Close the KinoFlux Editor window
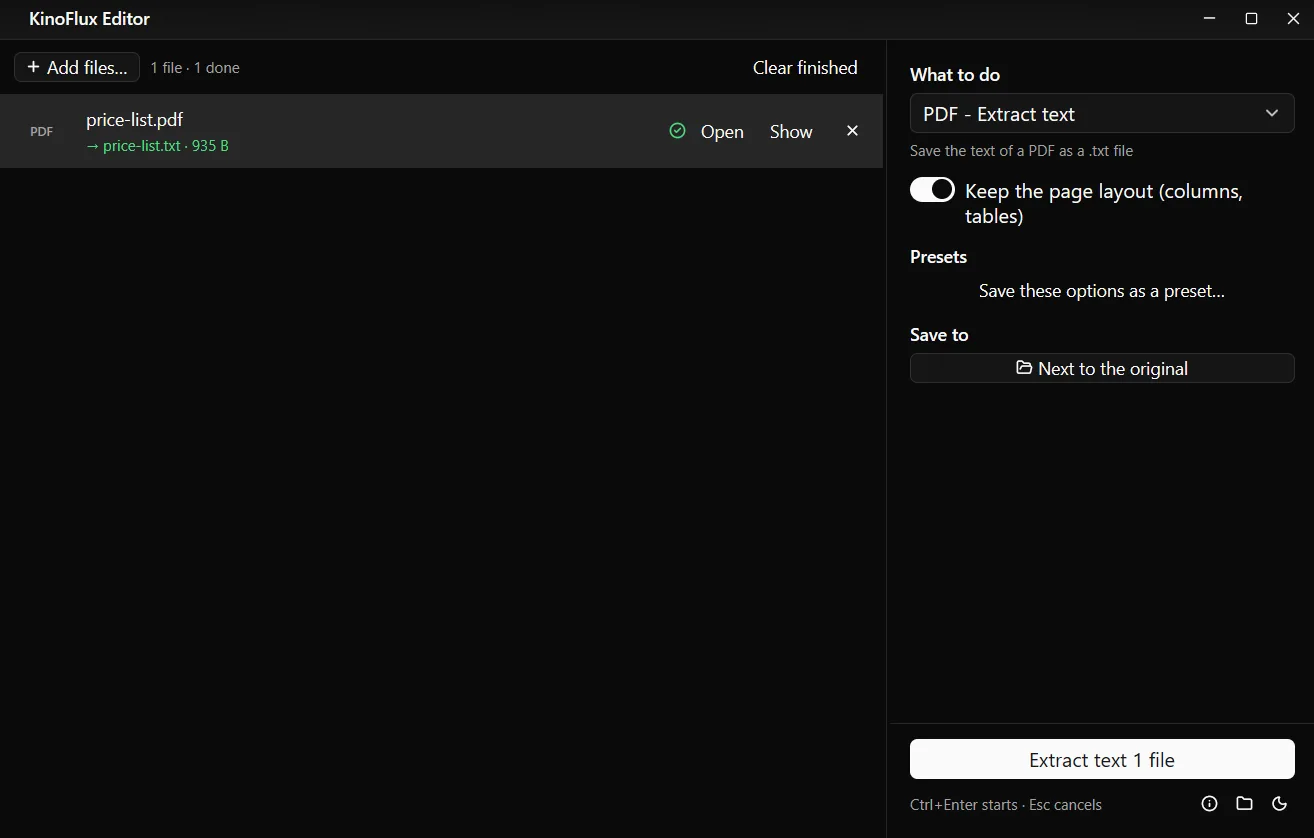 click(1293, 19)
